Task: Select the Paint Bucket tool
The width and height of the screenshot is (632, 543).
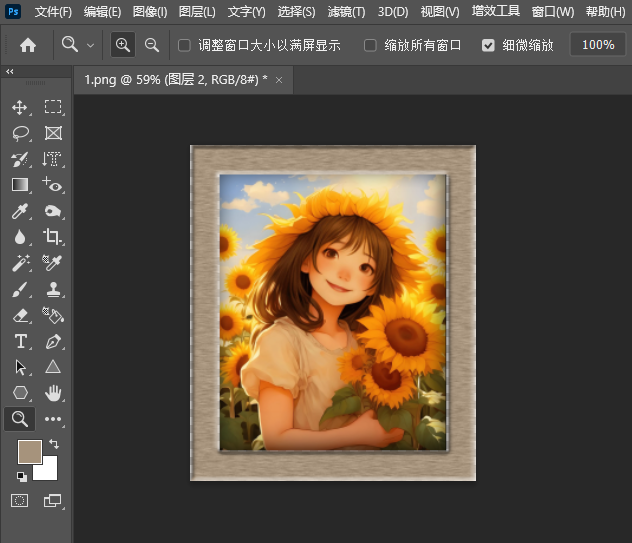Action: [53, 315]
